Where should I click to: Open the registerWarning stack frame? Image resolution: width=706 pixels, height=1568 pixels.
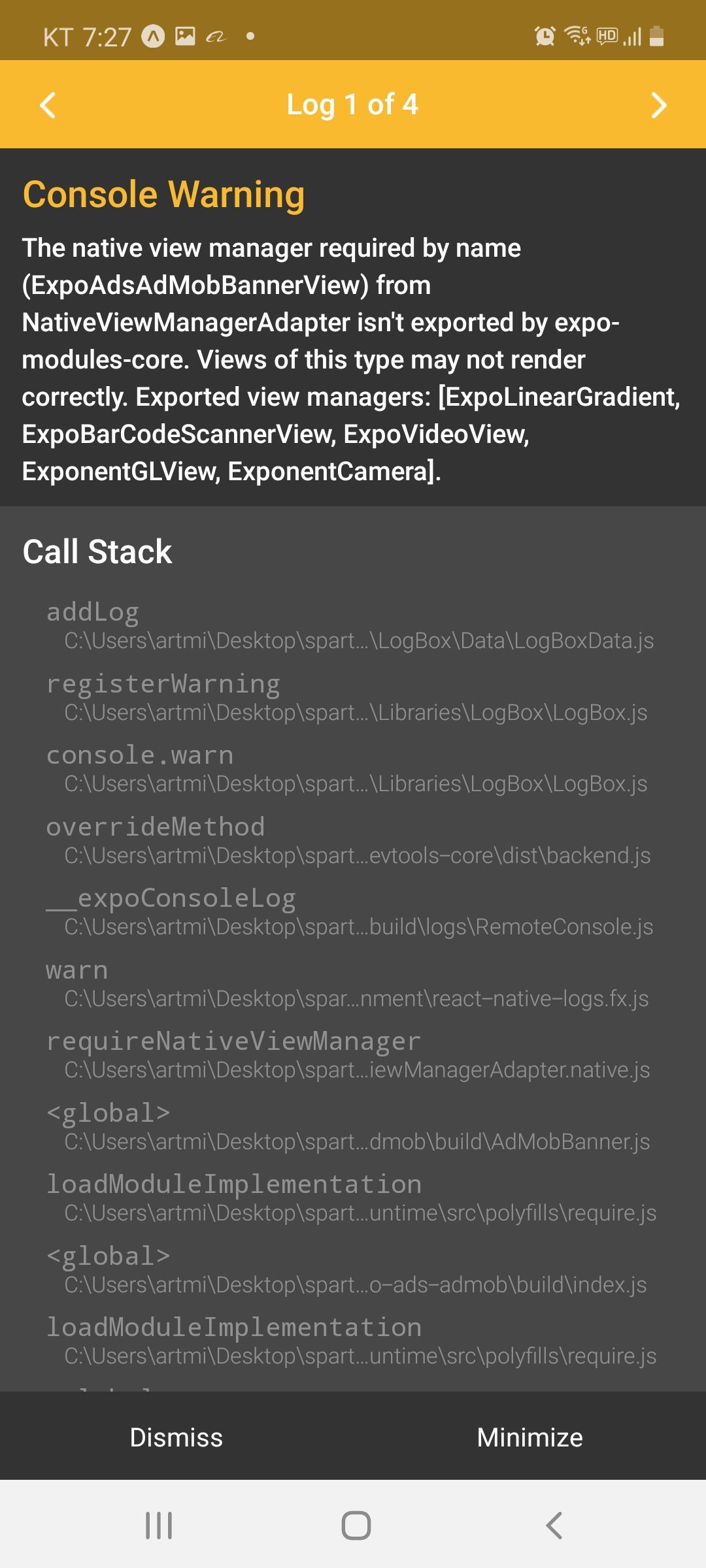pos(353,698)
